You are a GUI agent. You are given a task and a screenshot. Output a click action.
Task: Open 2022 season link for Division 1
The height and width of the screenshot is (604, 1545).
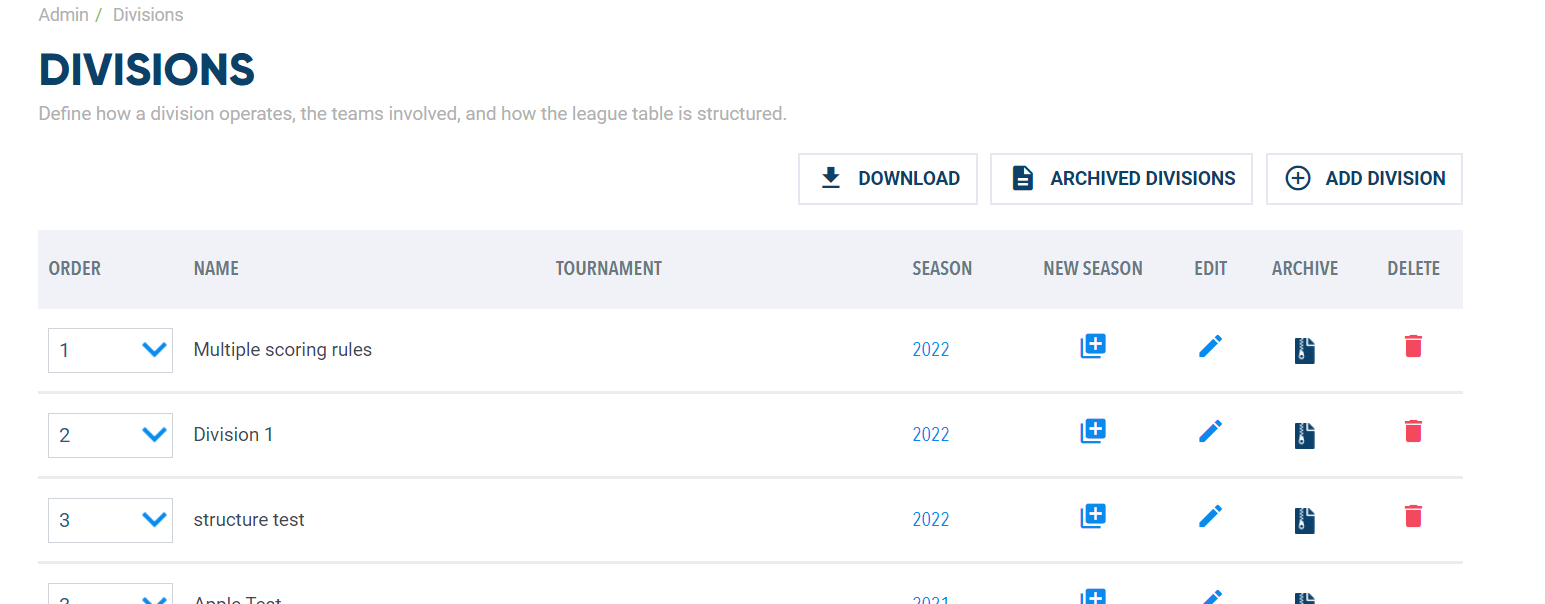tap(931, 435)
